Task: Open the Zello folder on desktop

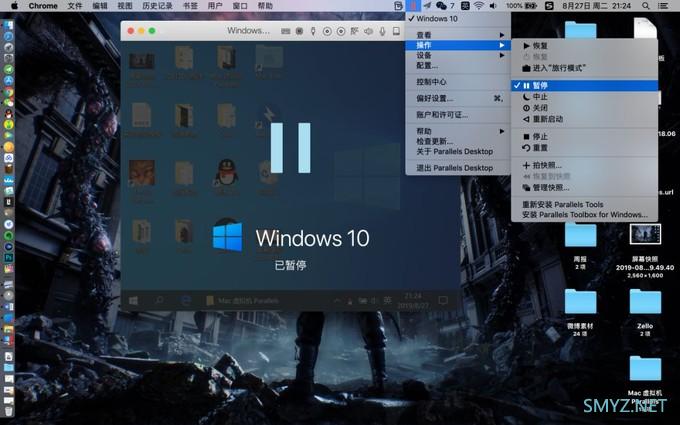Action: click(645, 301)
